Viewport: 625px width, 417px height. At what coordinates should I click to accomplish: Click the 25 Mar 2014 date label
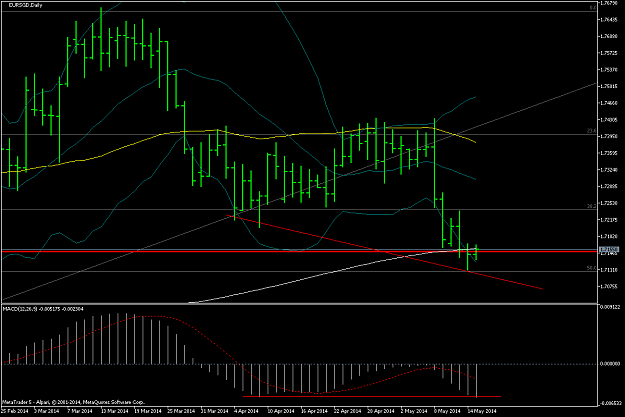point(181,411)
